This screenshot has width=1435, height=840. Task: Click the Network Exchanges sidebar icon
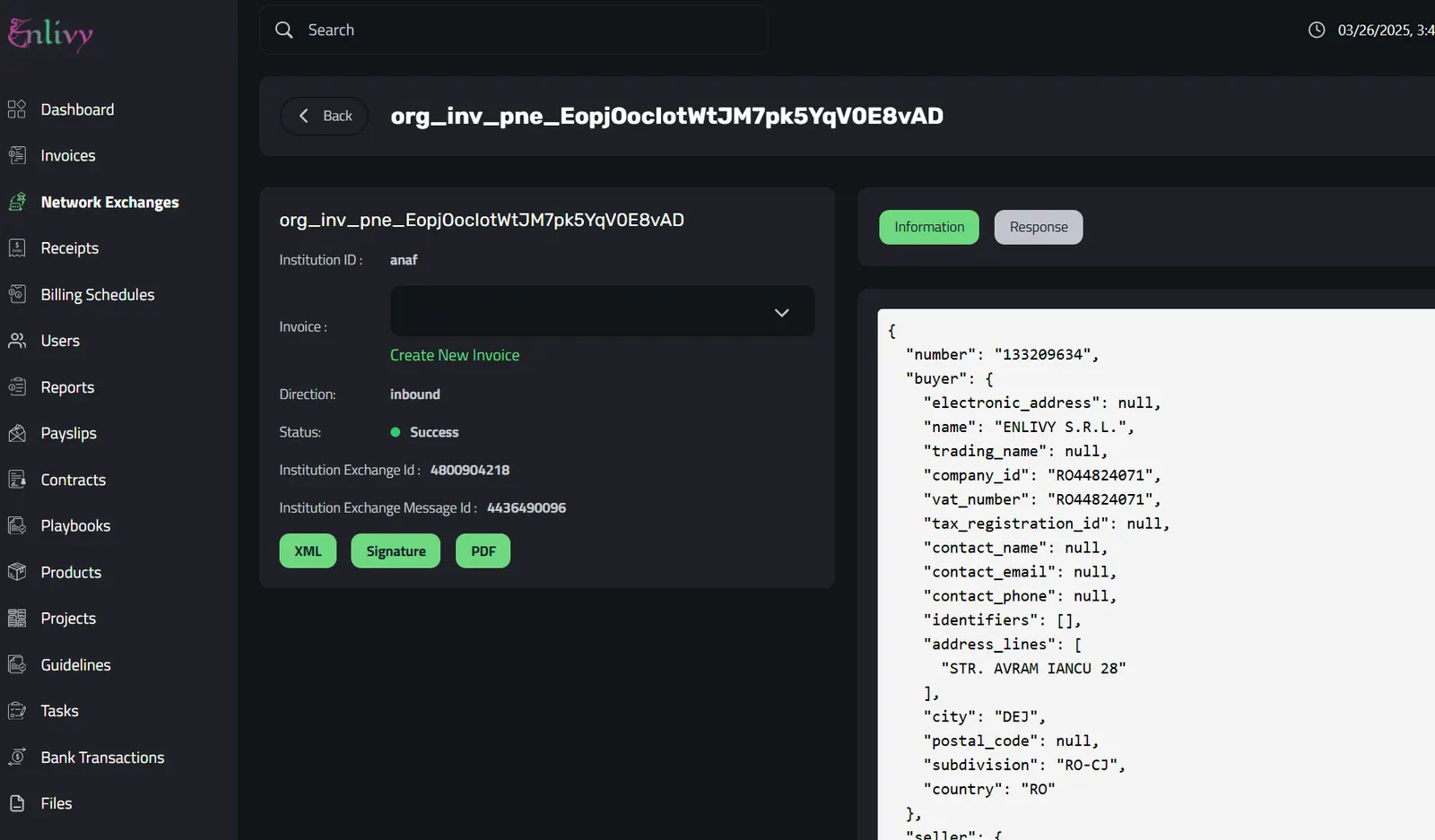pos(17,202)
